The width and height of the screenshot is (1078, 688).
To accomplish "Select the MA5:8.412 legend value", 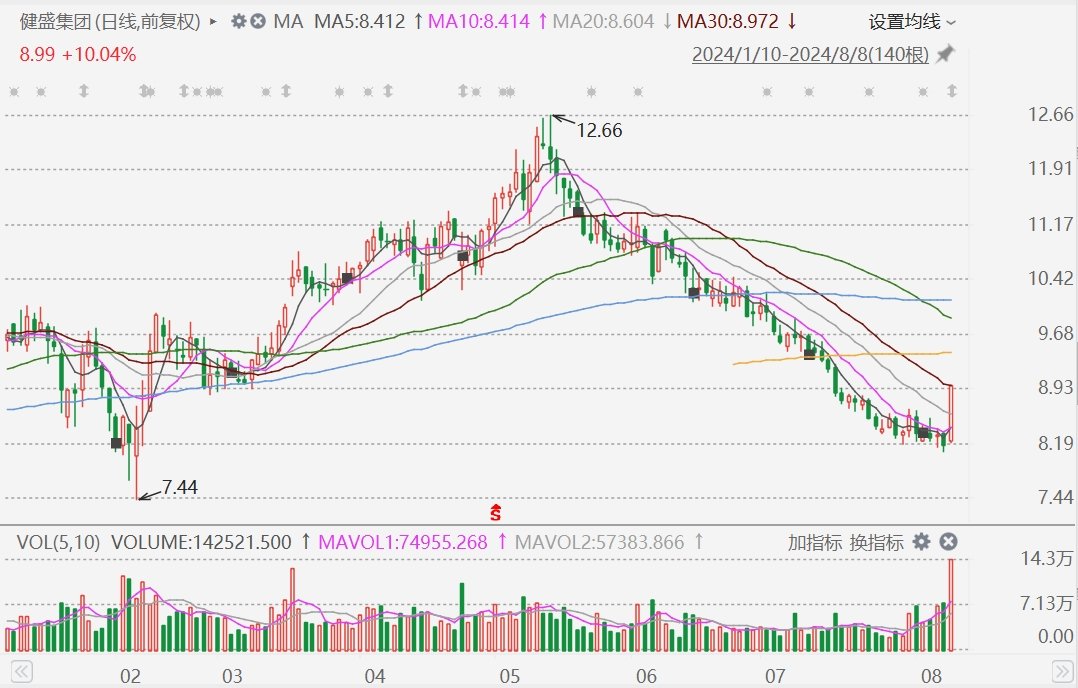I will pos(360,22).
